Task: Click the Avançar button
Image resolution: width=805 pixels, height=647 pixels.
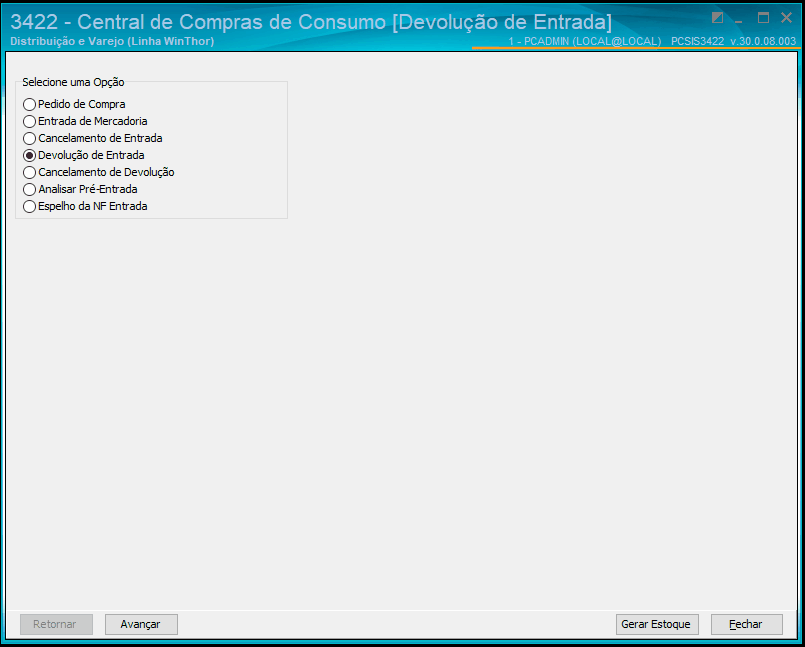Action: tap(141, 624)
